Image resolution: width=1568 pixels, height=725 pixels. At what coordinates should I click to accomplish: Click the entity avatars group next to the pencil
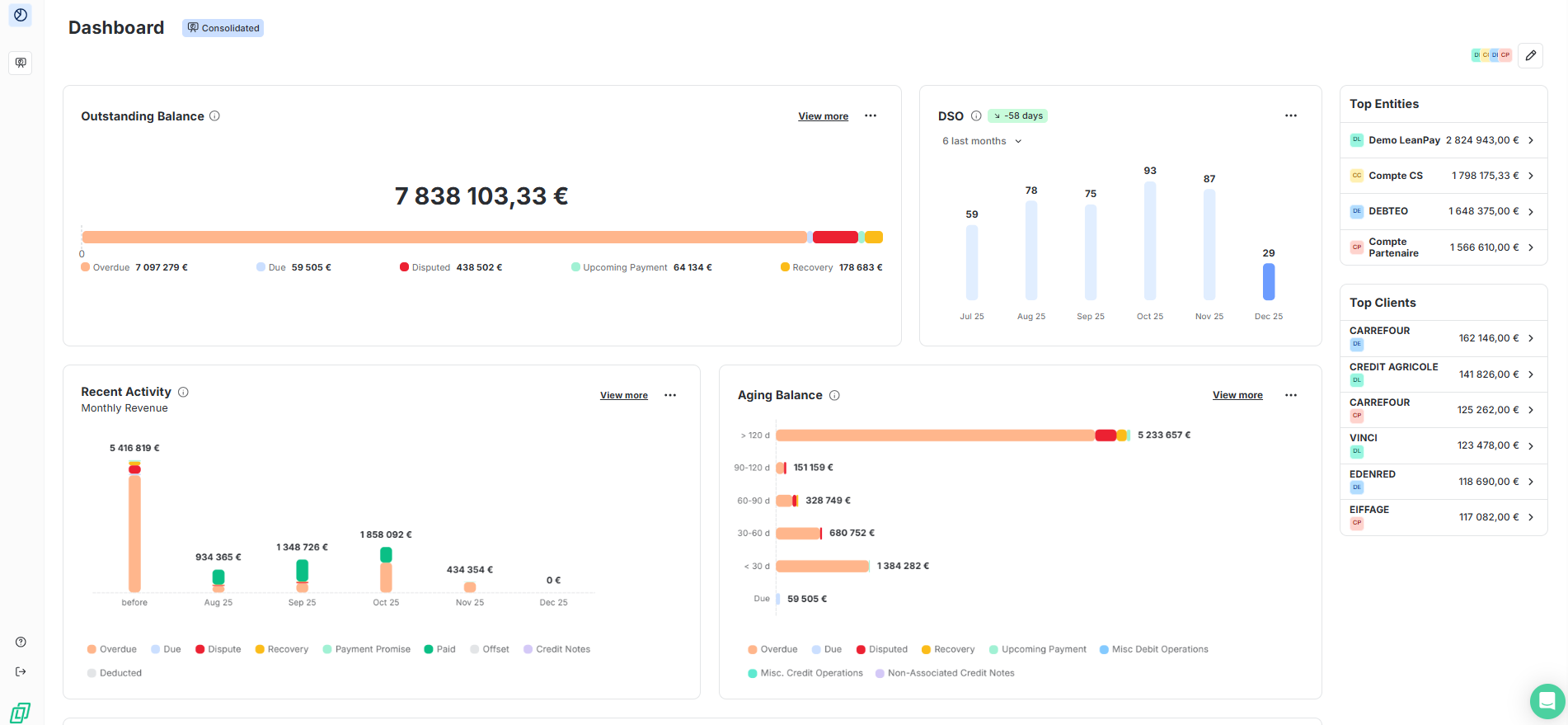pyautogui.click(x=1491, y=55)
